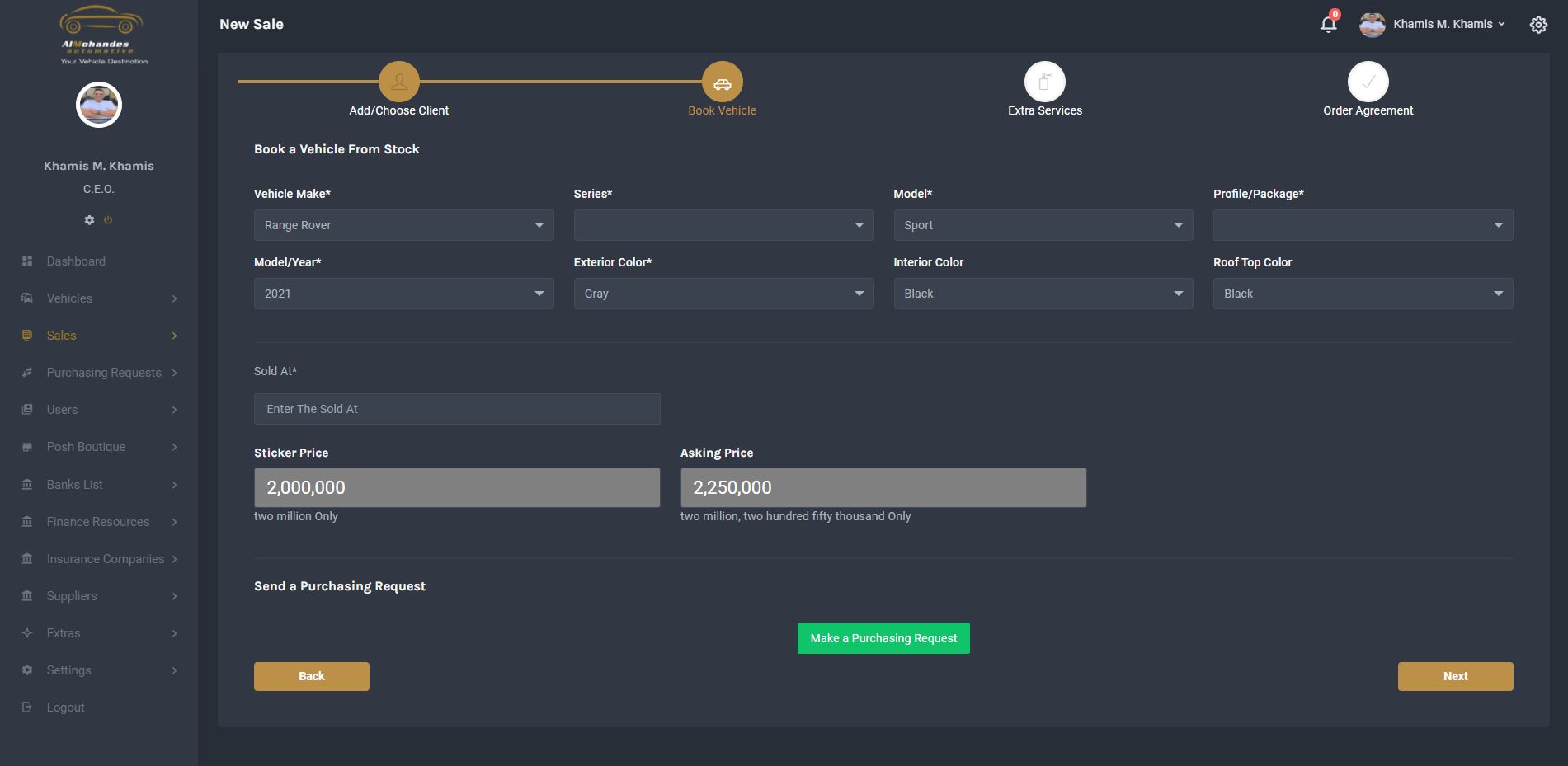Click the Banks List bank icon

point(27,485)
